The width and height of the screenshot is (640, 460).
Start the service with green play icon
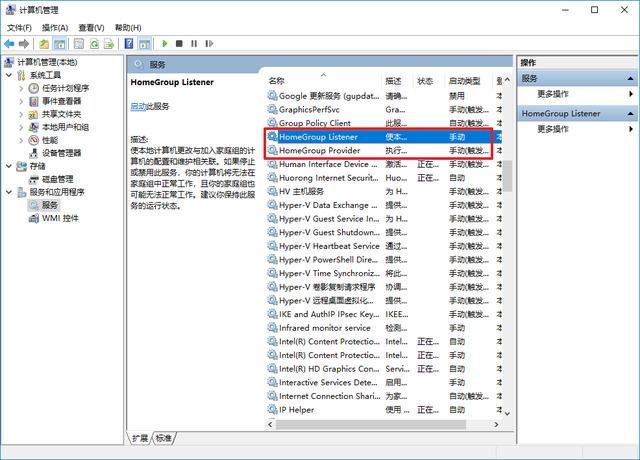pyautogui.click(x=165, y=43)
